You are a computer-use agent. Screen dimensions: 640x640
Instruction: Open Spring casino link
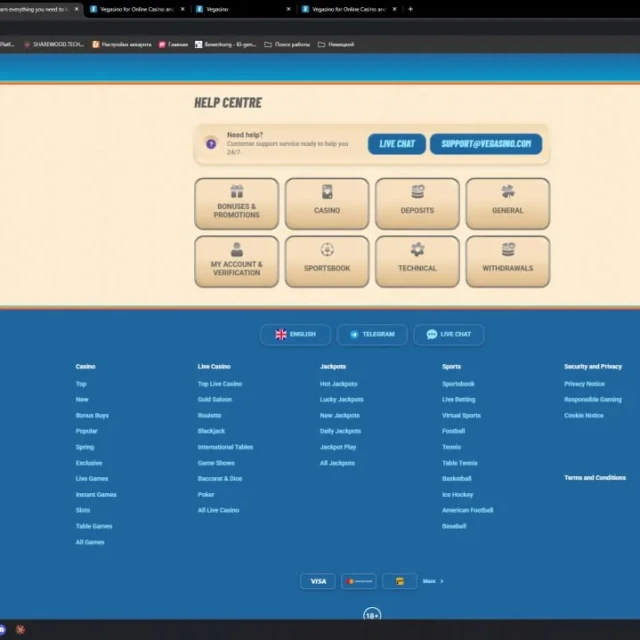85,447
